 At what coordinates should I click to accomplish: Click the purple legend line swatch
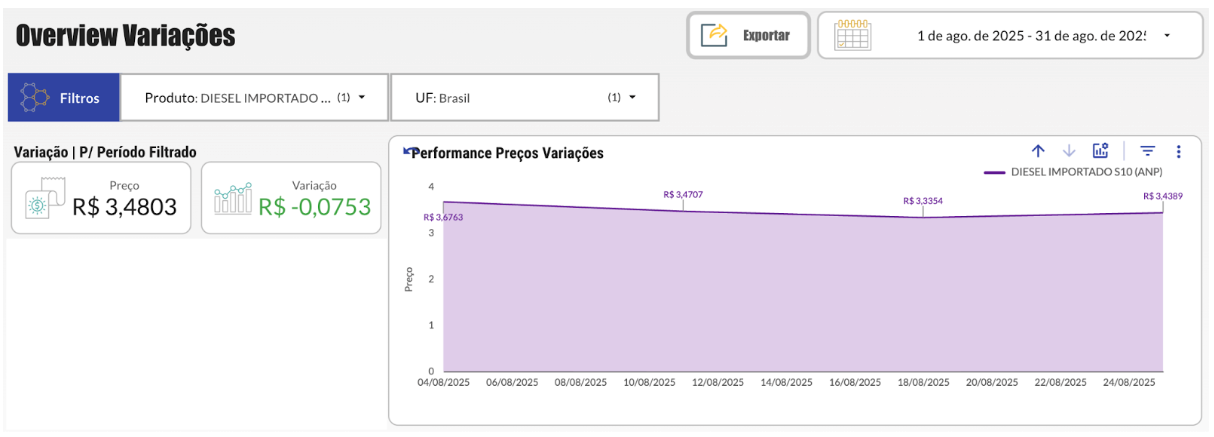994,172
